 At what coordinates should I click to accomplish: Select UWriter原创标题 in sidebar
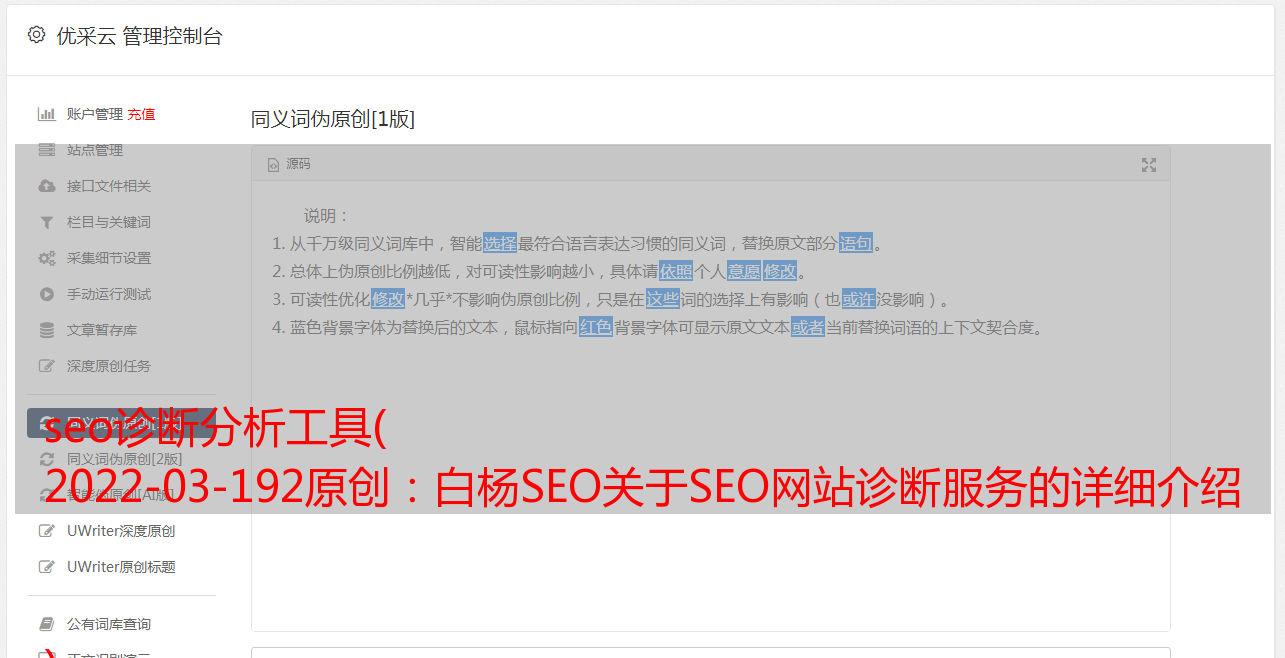pos(121,567)
